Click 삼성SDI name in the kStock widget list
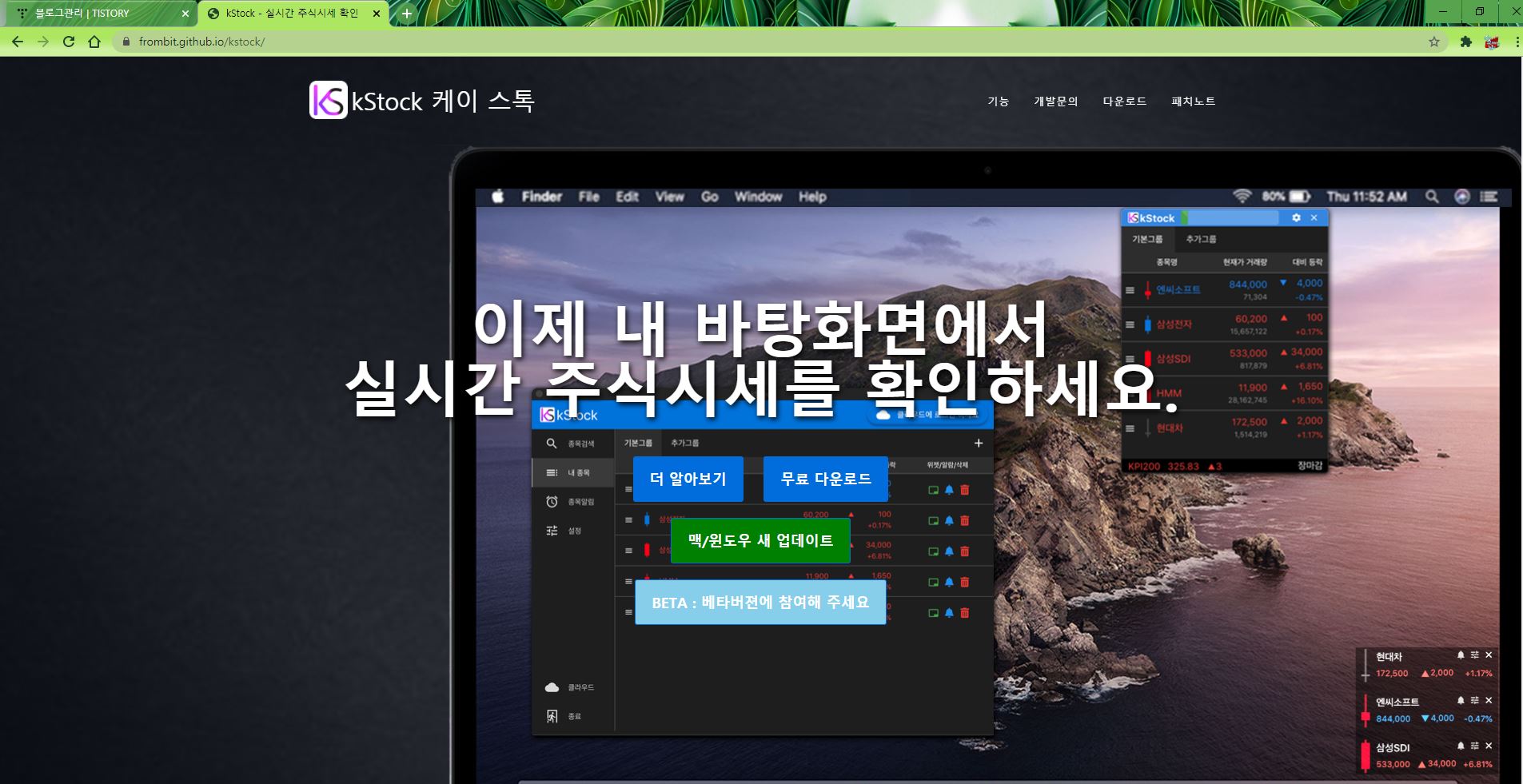Image resolution: width=1523 pixels, height=784 pixels. (1174, 359)
